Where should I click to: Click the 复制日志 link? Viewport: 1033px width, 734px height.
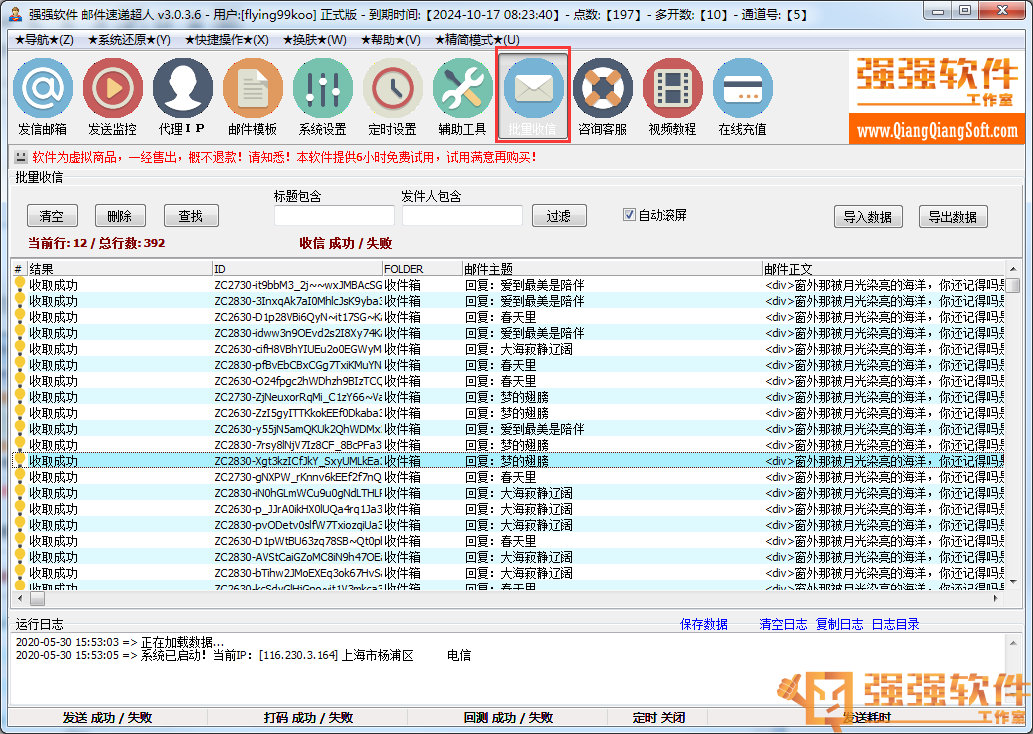pyautogui.click(x=839, y=624)
